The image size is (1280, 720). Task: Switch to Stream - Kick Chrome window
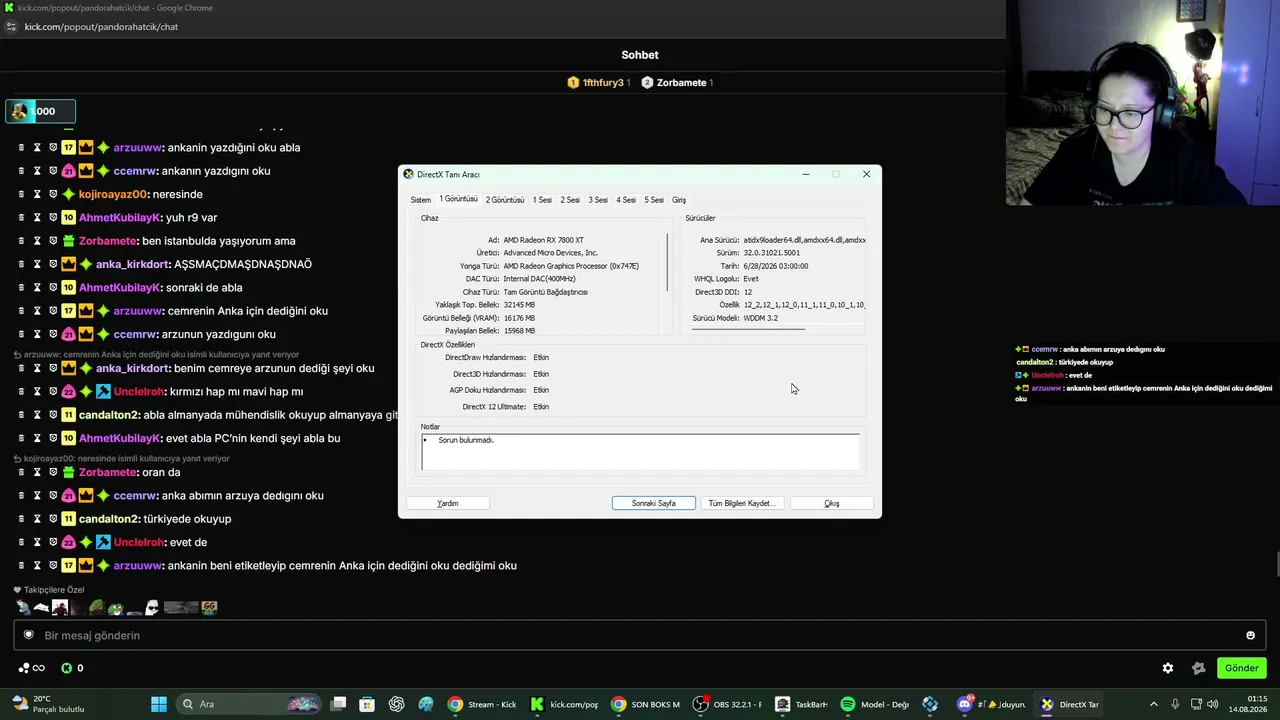(482, 704)
